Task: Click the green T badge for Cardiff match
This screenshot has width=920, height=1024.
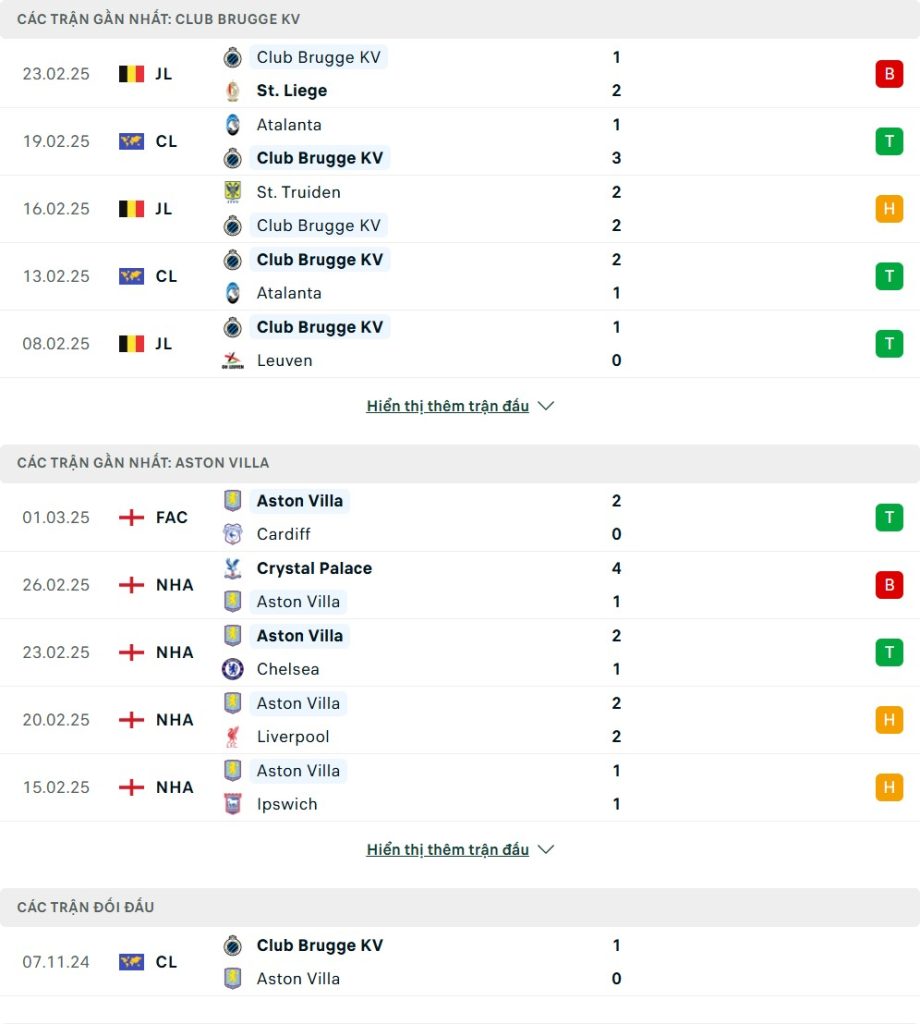Action: pos(889,517)
